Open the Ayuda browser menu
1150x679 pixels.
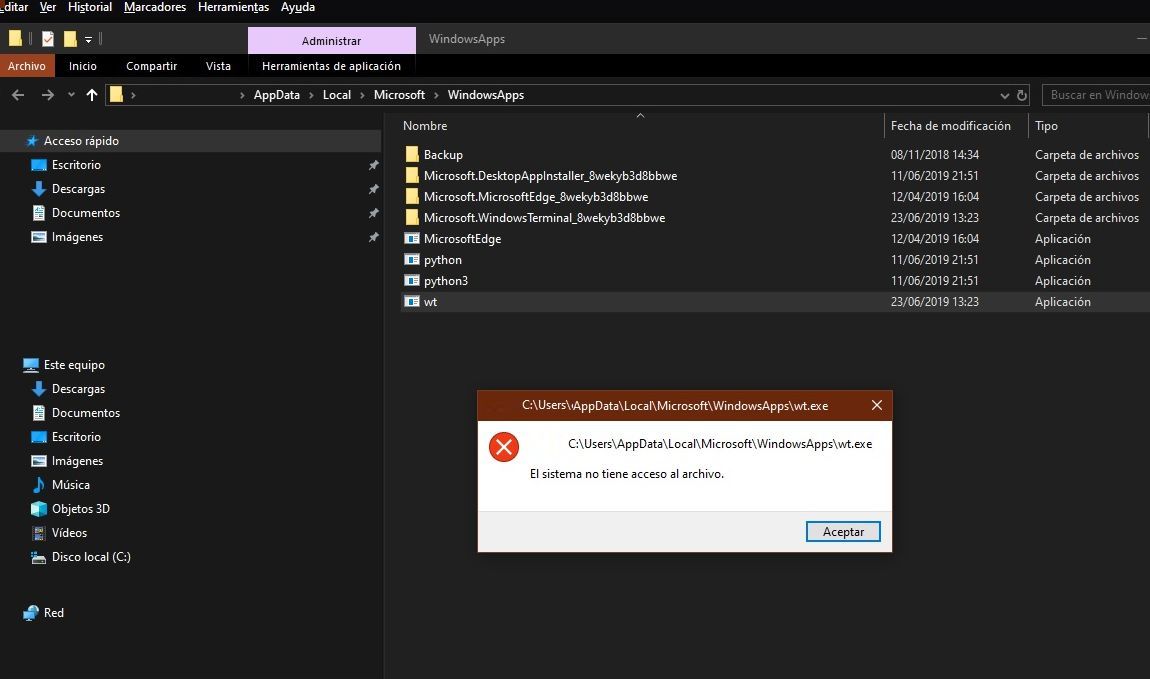(x=298, y=7)
